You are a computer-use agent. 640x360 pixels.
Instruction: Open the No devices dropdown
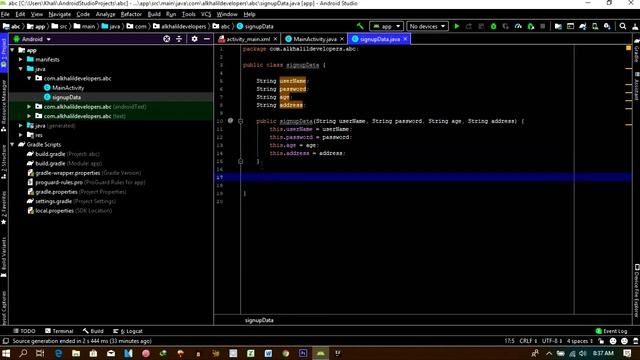(x=427, y=26)
